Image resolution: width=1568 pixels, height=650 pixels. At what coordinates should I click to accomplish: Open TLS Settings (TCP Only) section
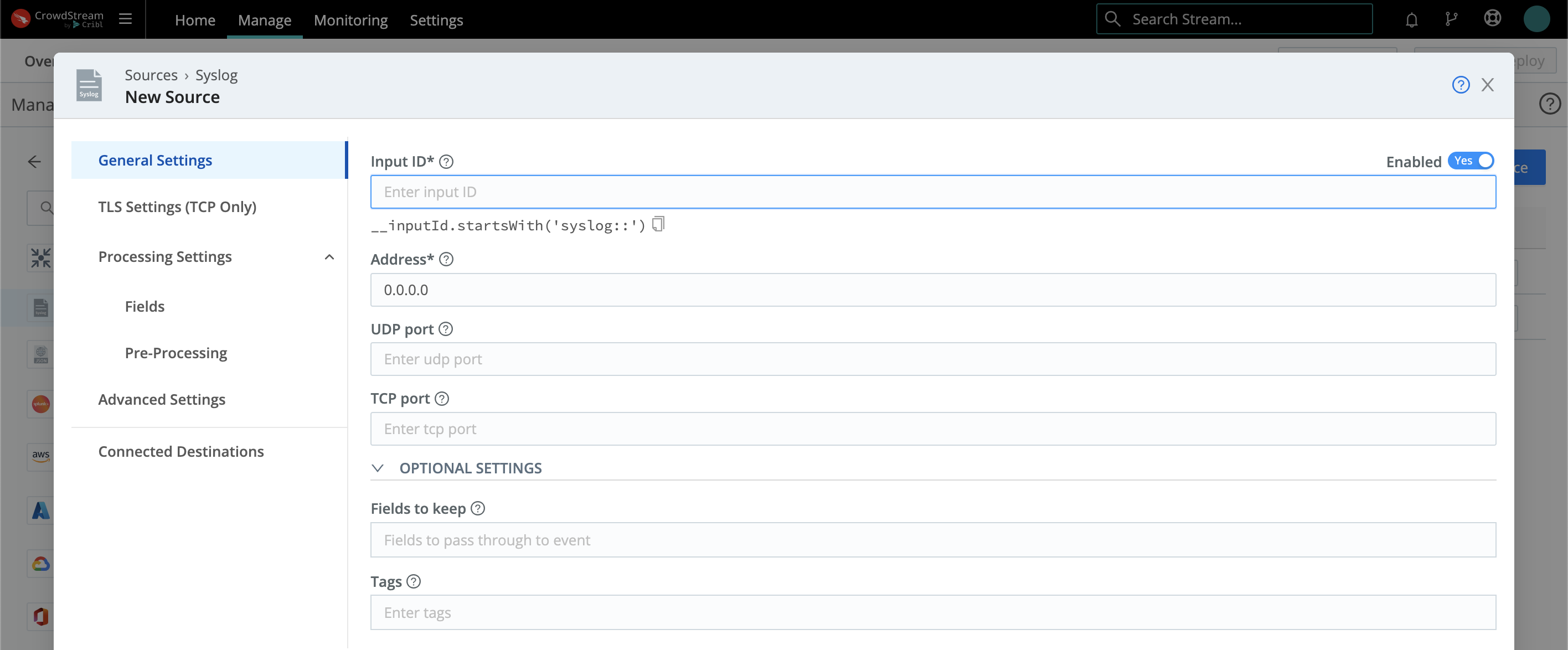pos(177,207)
